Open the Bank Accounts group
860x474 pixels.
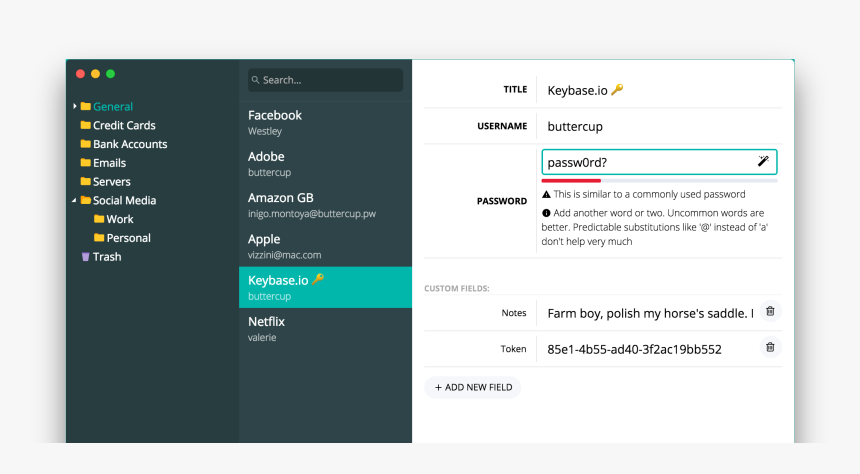click(130, 144)
